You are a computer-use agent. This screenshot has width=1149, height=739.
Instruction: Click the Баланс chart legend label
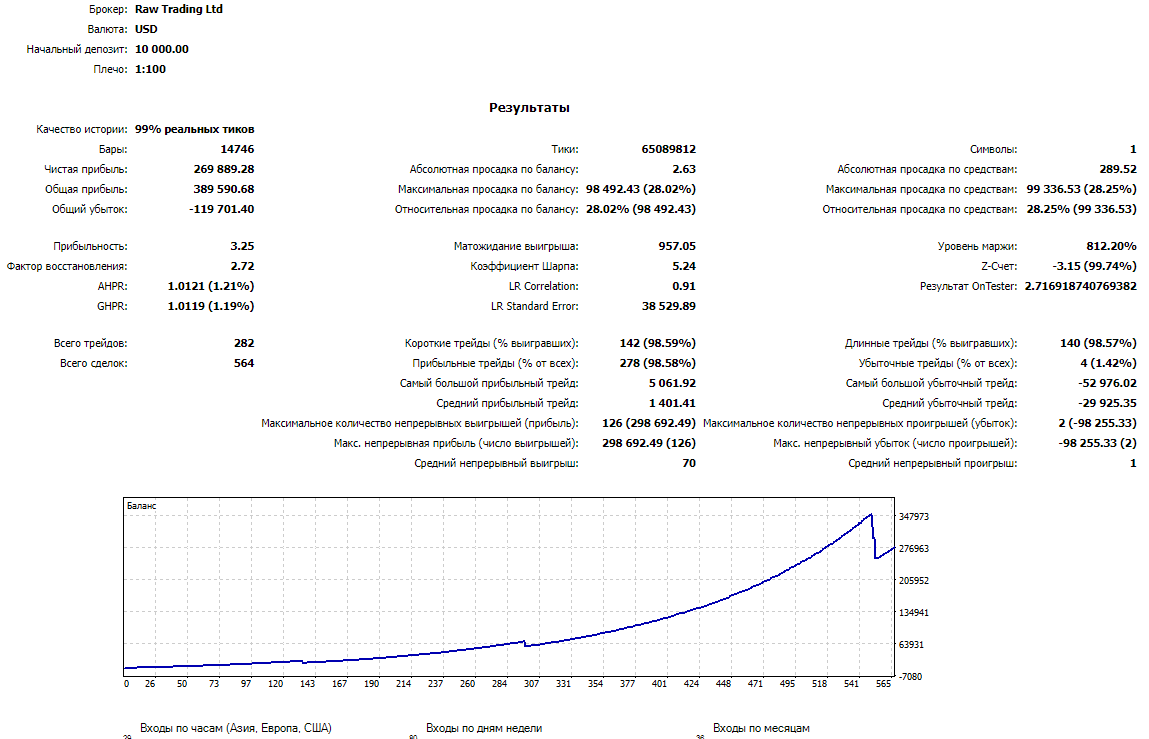(x=141, y=506)
